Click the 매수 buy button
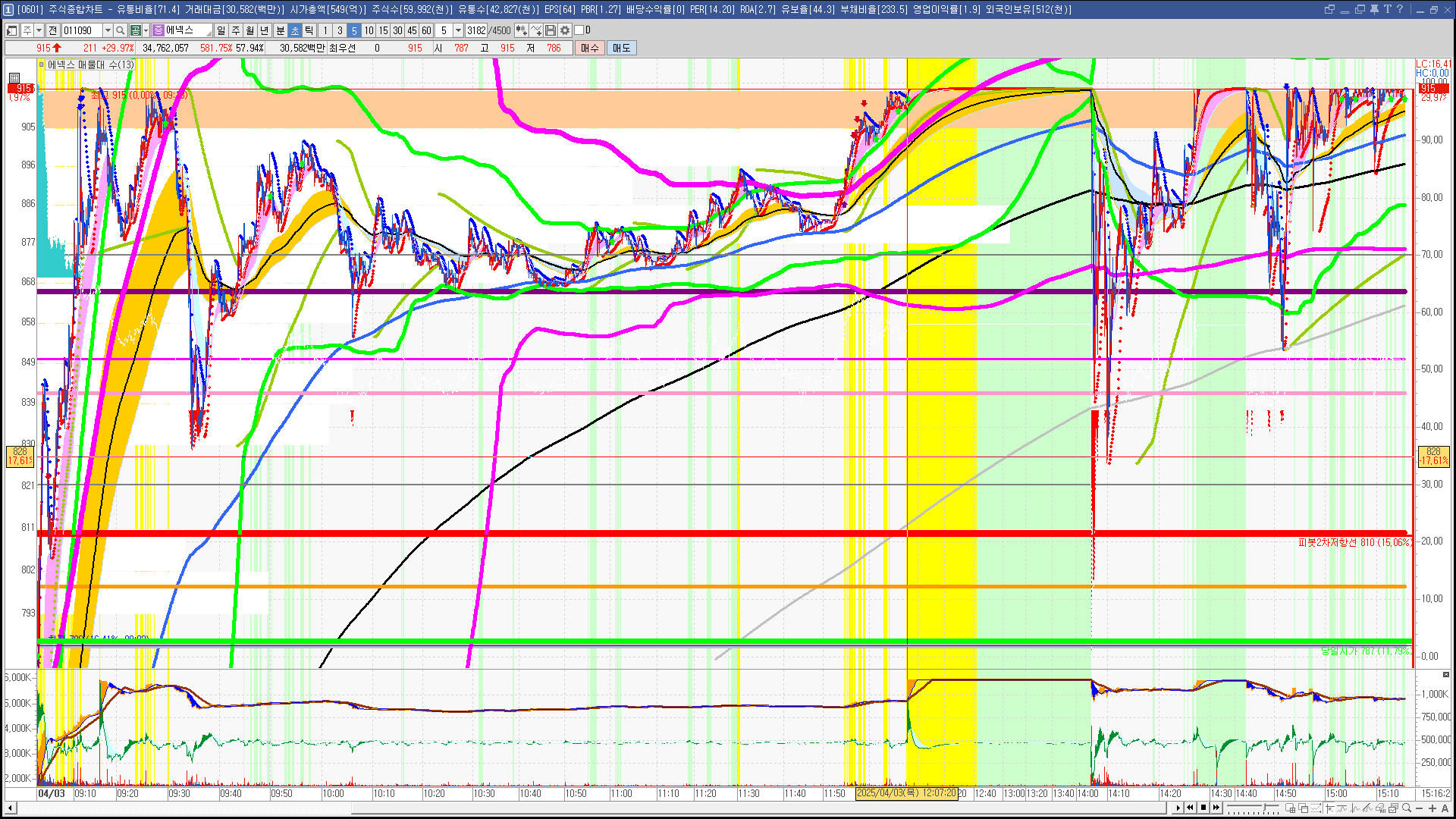 [590, 48]
